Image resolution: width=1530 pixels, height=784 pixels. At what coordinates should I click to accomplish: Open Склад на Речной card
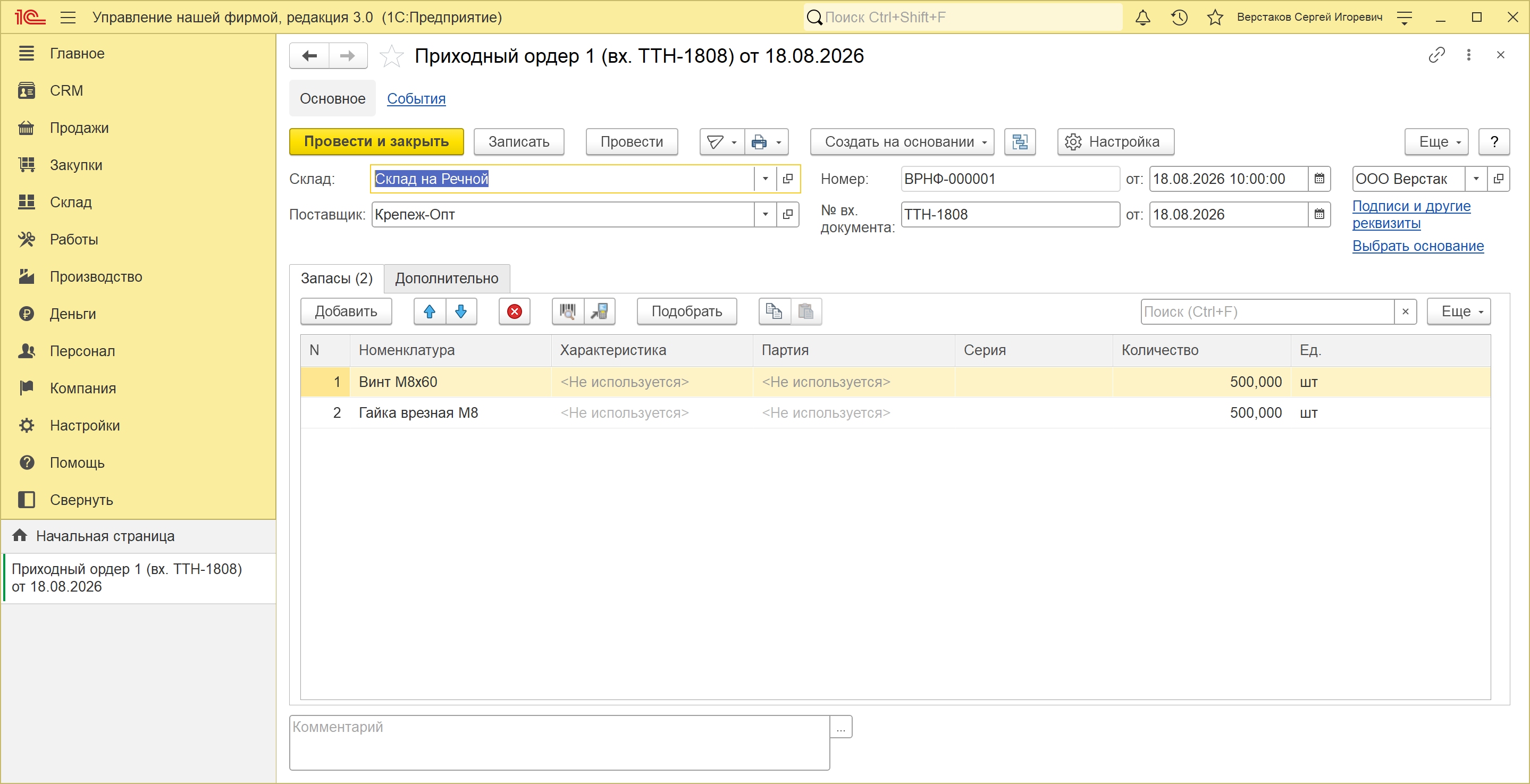pos(787,179)
